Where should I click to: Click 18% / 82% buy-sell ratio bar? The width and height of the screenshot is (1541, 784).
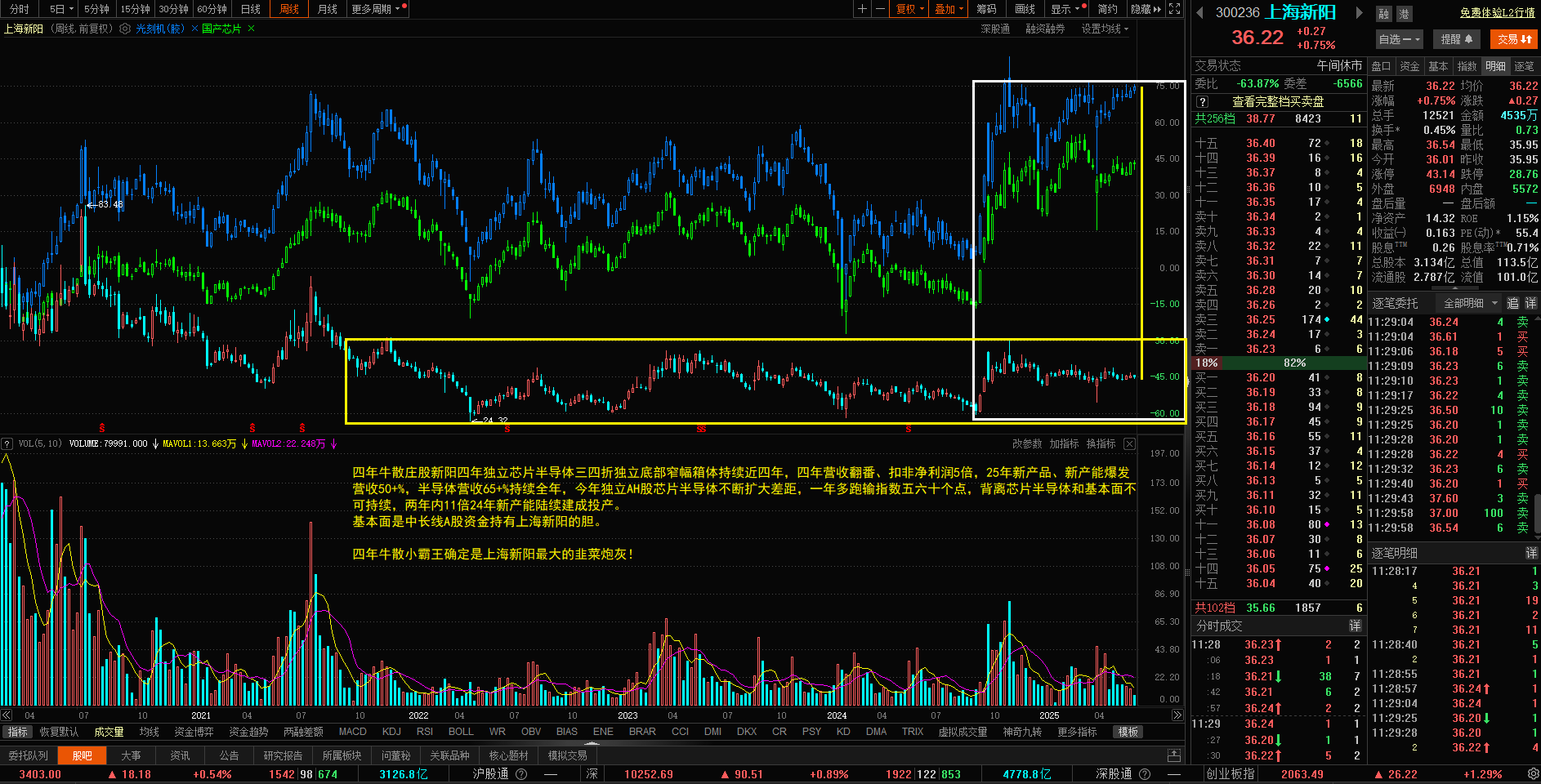click(x=1278, y=363)
